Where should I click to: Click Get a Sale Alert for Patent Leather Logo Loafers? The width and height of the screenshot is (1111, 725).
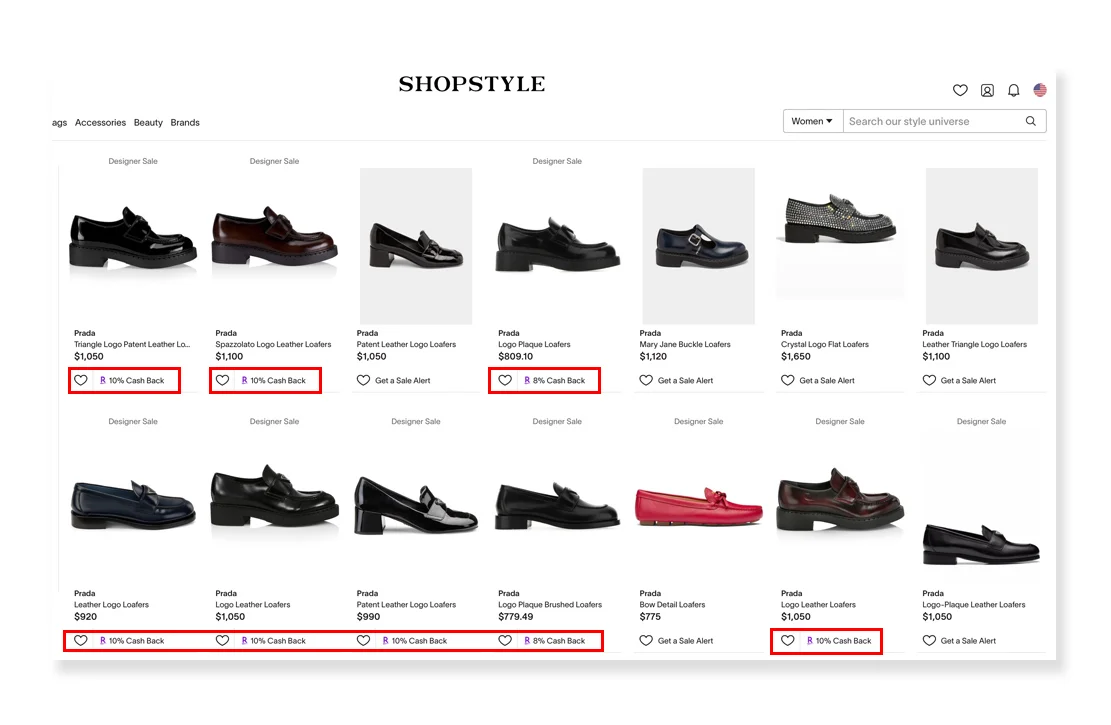click(391, 380)
